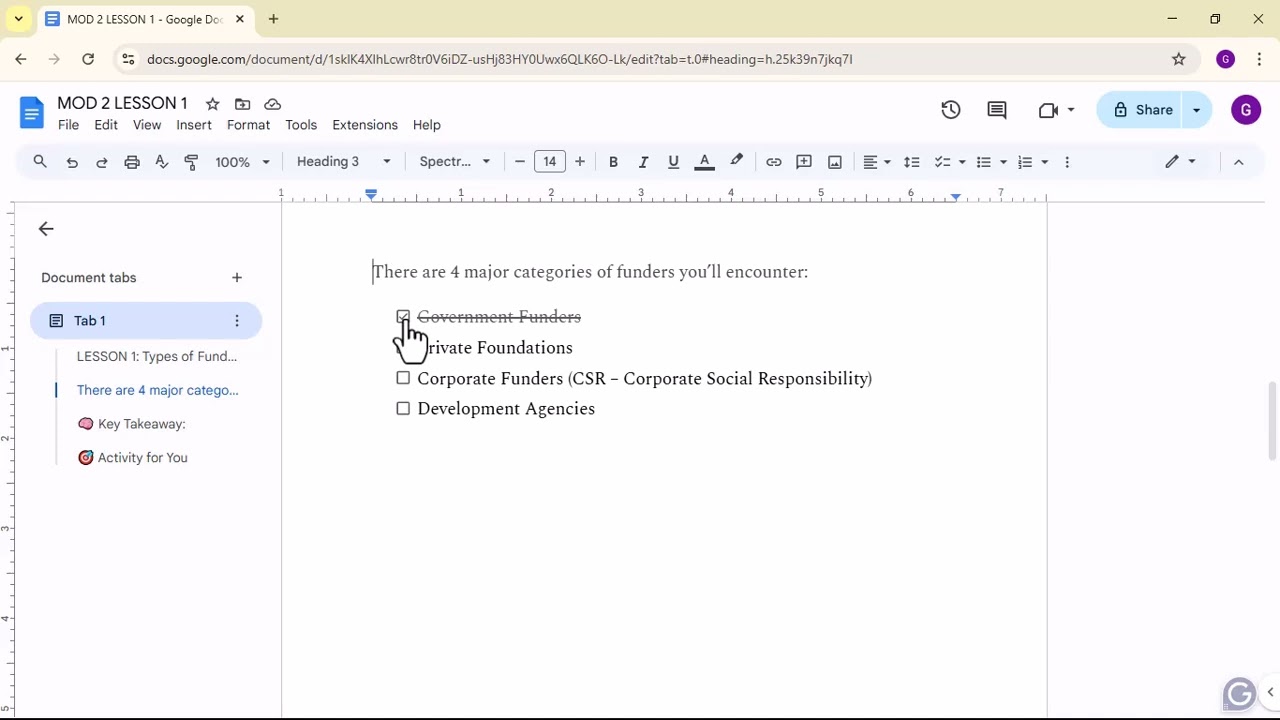Screen dimensions: 1280x720
Task: Hide the menus with the caret
Action: [x=1238, y=162]
